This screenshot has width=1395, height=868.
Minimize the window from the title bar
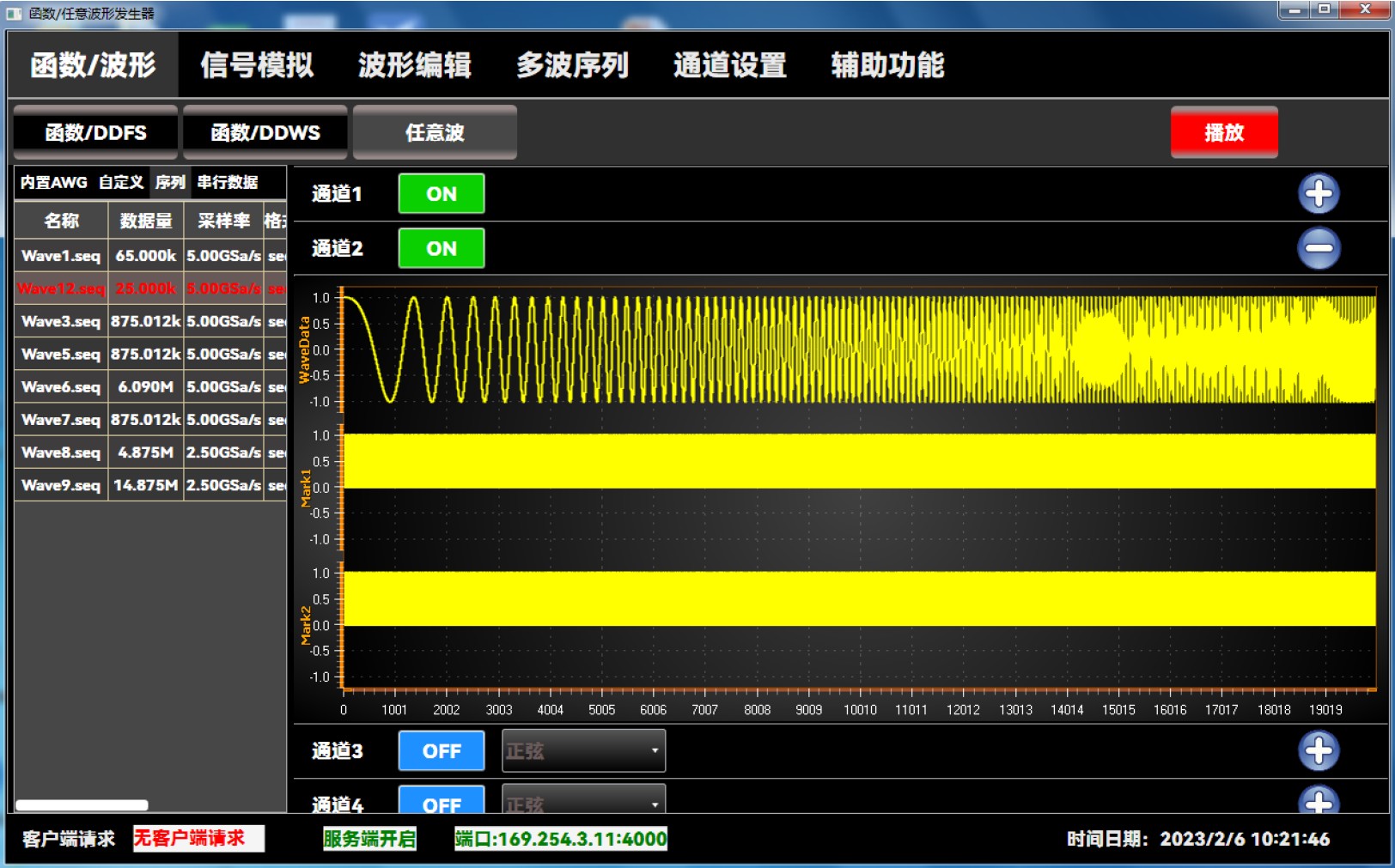pos(1294,9)
